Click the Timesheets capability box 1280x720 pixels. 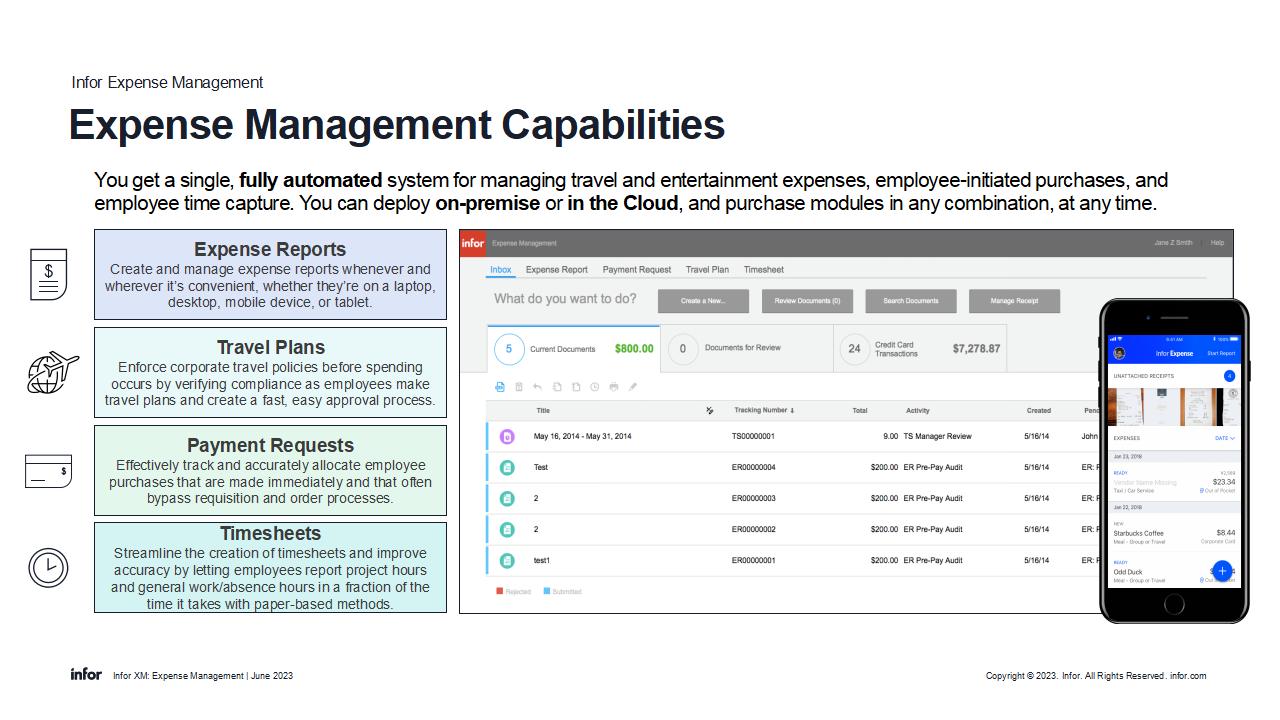click(270, 567)
